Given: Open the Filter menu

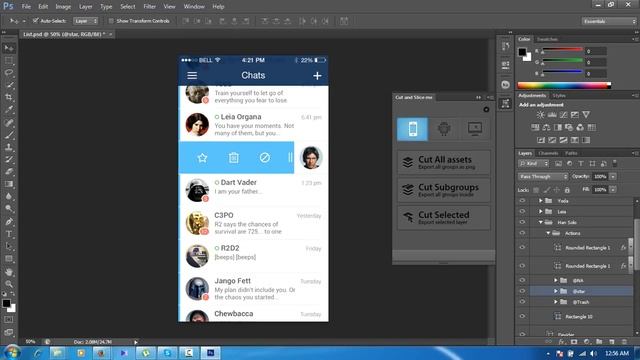Looking at the screenshot, I should [149, 7].
